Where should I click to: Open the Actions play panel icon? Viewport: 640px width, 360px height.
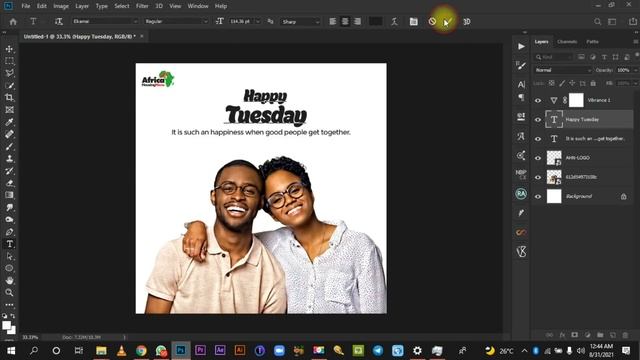click(521, 47)
